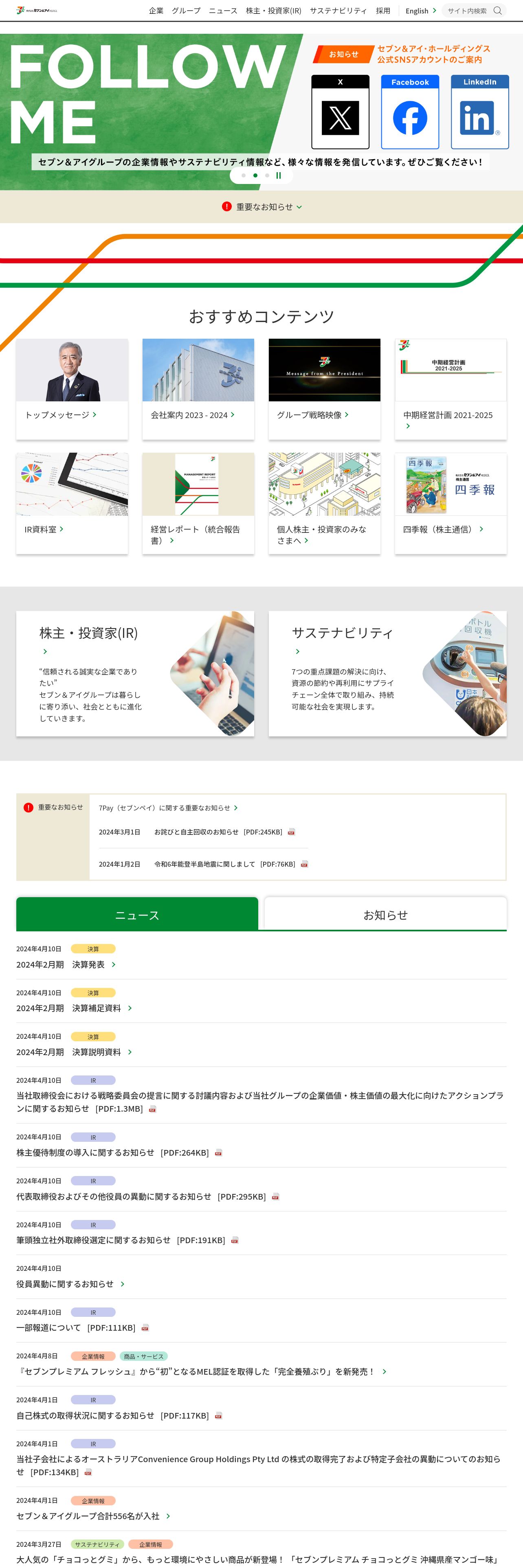This screenshot has height=1568, width=523.
Task: Open the 企業 menu
Action: (x=156, y=11)
